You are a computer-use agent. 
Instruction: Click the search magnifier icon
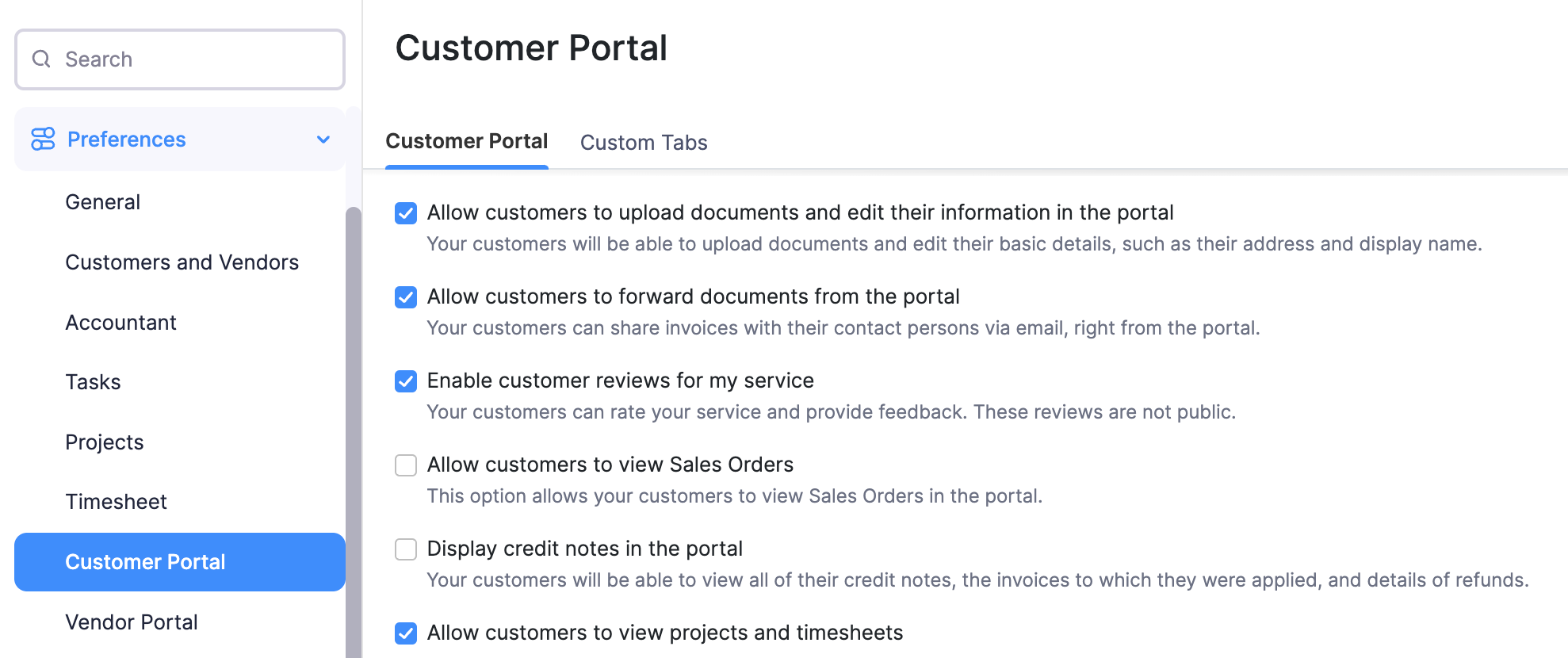pyautogui.click(x=41, y=59)
